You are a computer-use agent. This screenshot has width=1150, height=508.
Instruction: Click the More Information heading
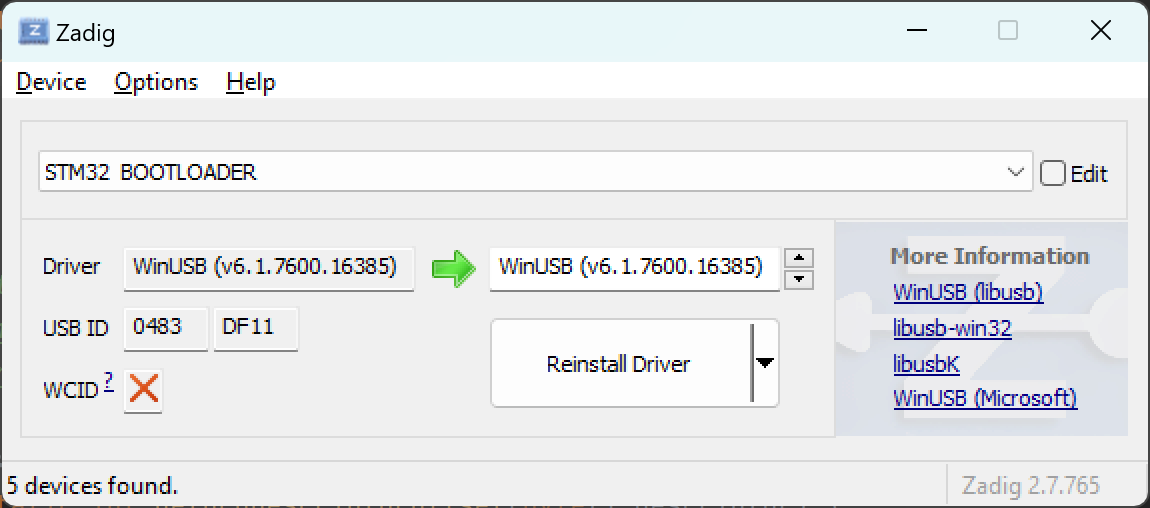(989, 256)
